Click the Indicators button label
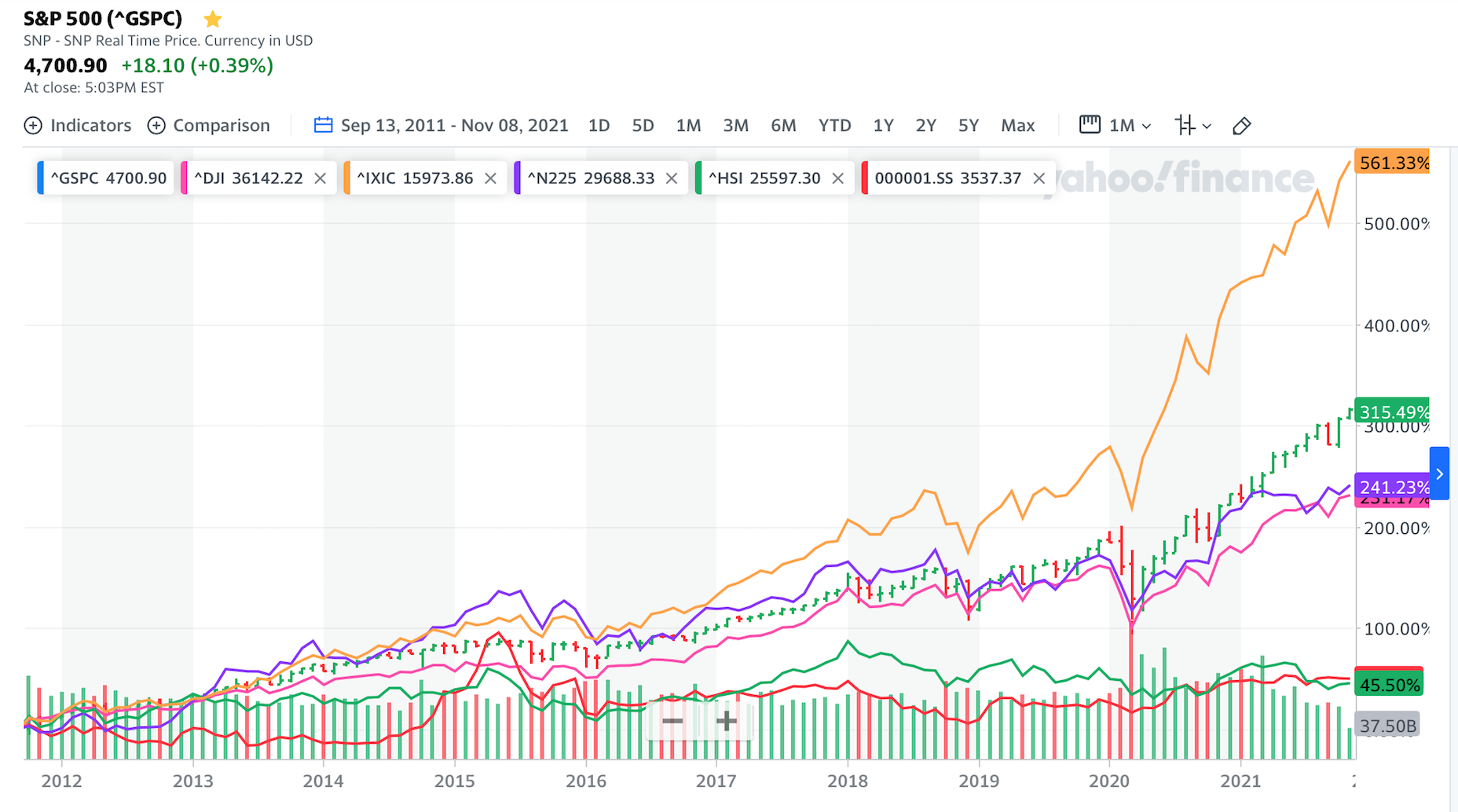 pos(90,126)
